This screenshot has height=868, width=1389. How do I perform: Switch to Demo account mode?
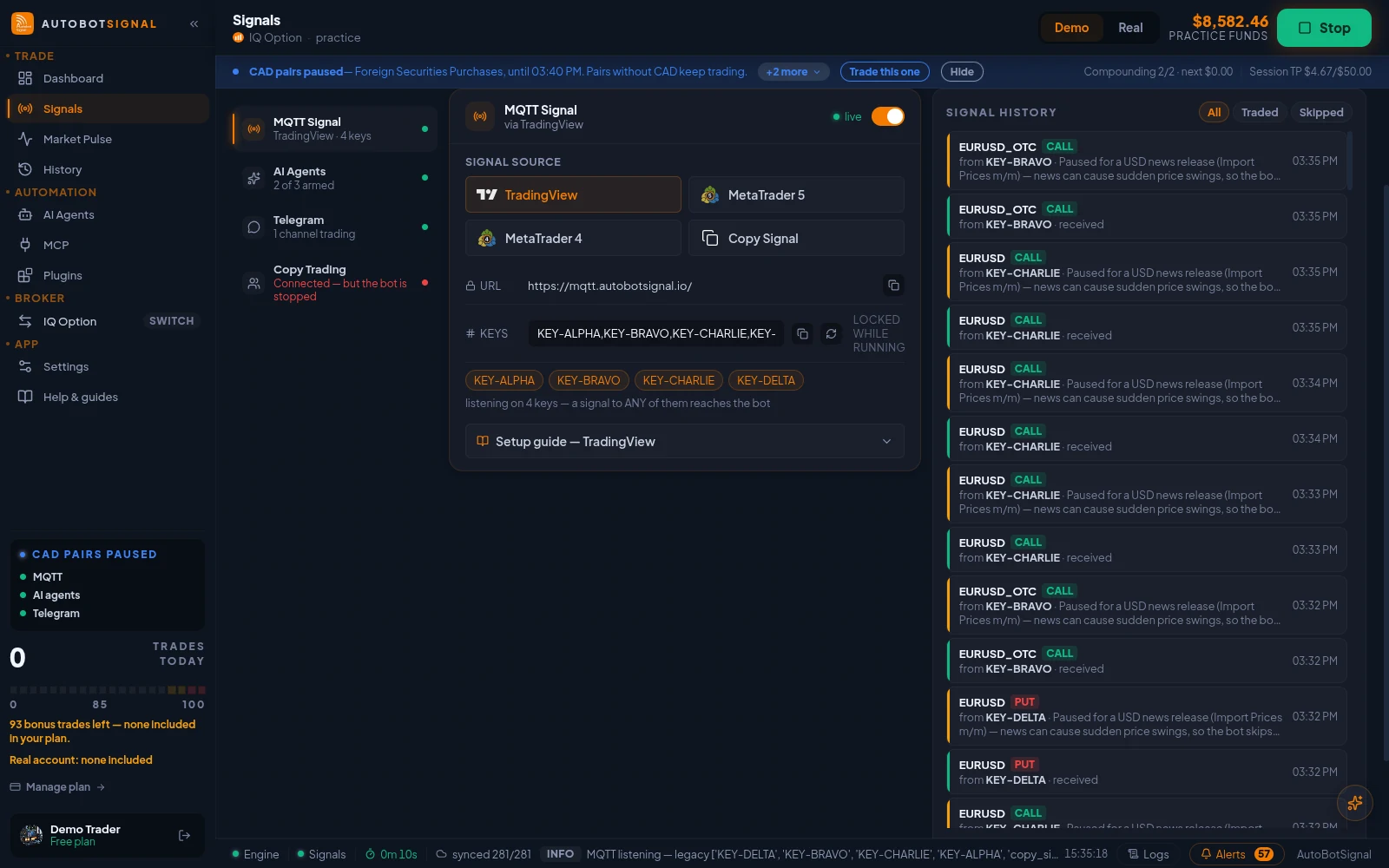coord(1071,28)
